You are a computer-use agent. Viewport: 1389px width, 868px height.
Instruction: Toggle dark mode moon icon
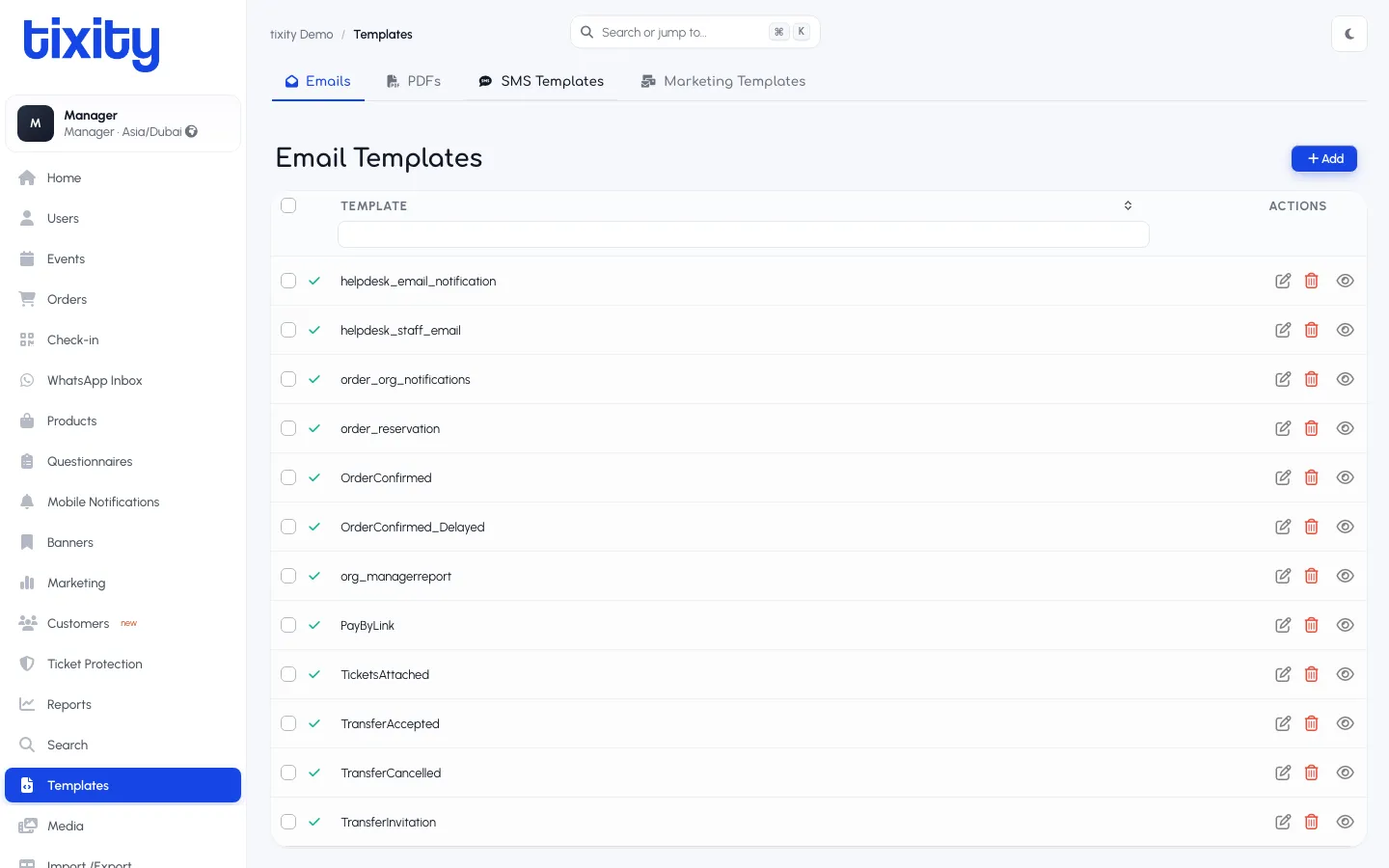pyautogui.click(x=1349, y=34)
